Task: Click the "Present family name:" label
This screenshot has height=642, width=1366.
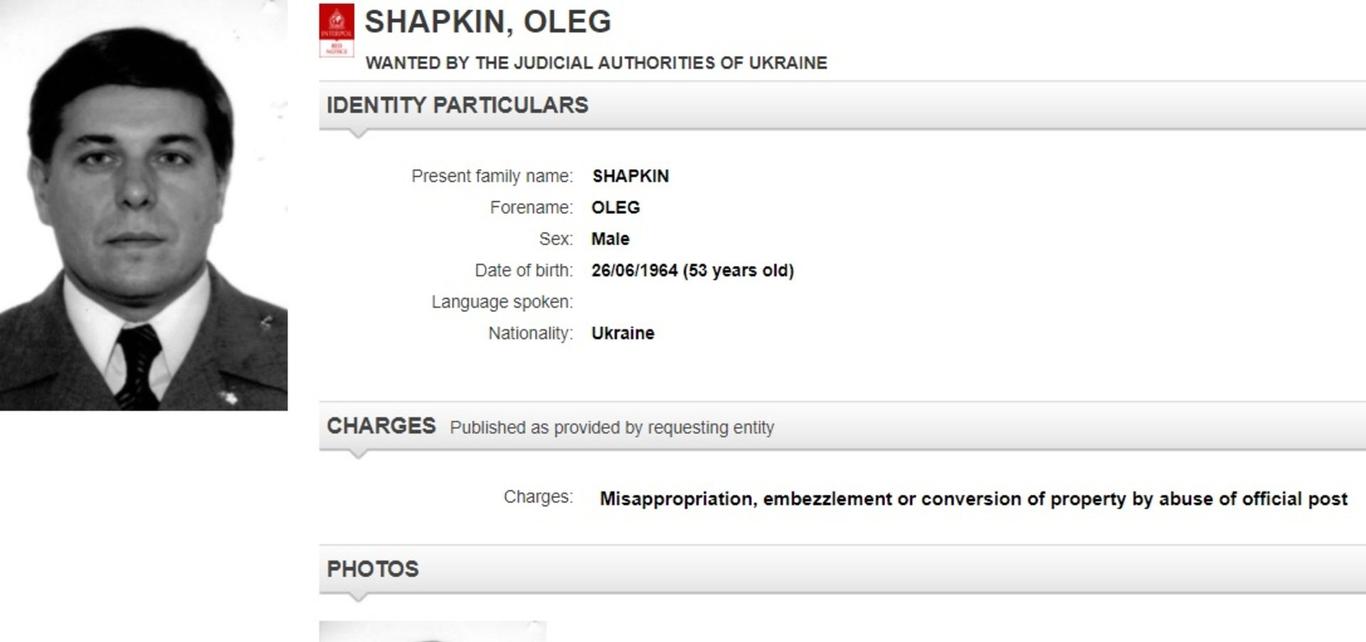Action: [x=492, y=176]
